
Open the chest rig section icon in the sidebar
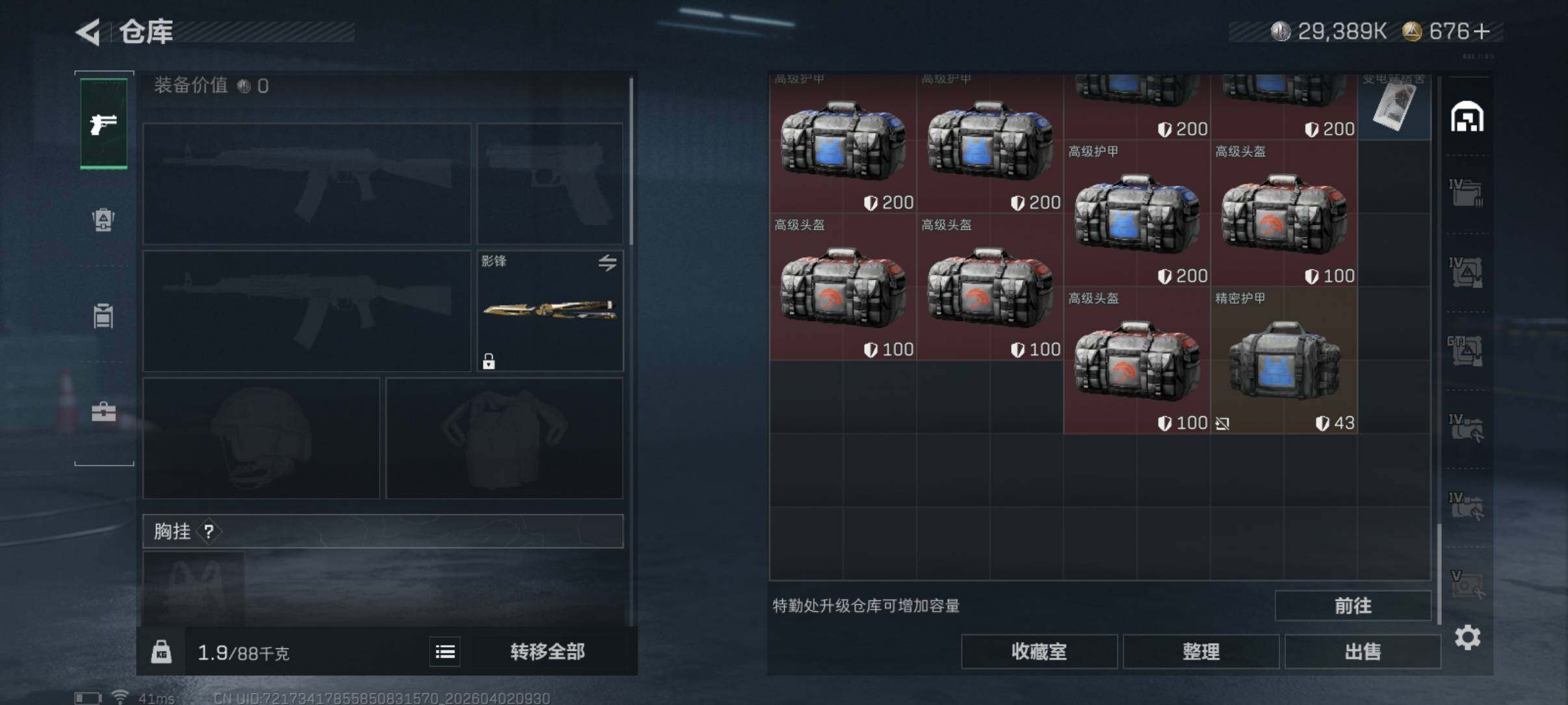point(103,315)
